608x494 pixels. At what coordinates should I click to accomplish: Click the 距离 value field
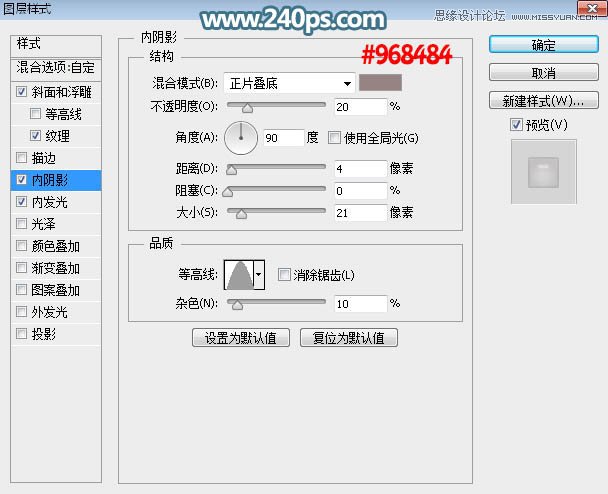(x=361, y=169)
